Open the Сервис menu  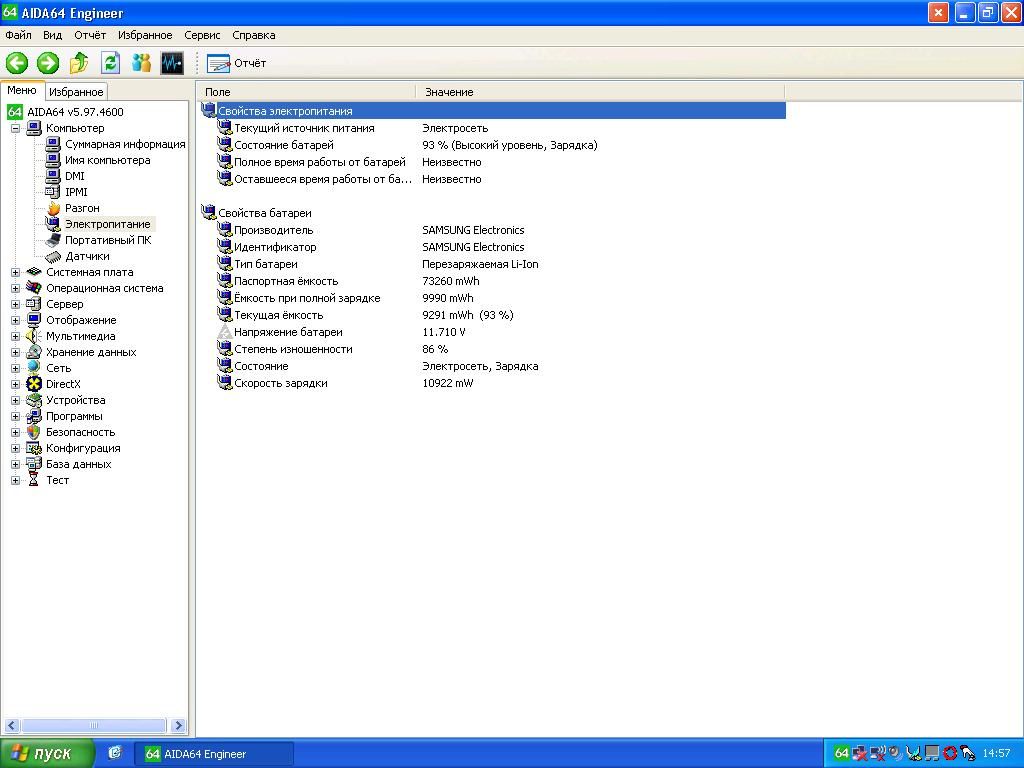point(202,35)
